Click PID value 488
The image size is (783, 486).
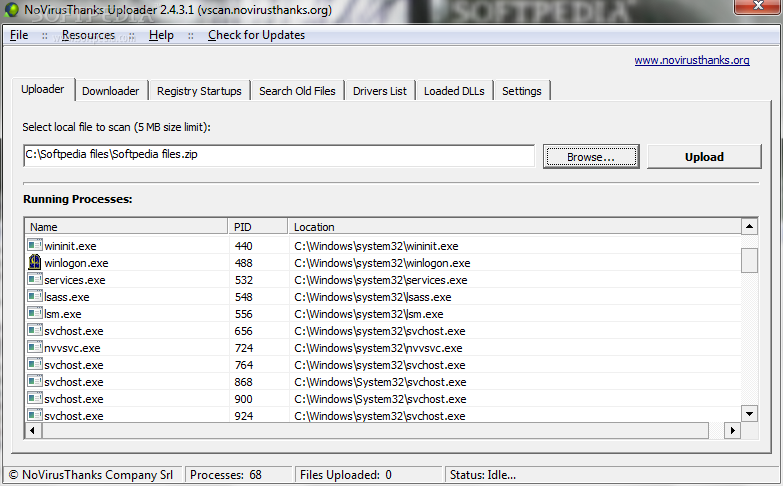point(244,263)
